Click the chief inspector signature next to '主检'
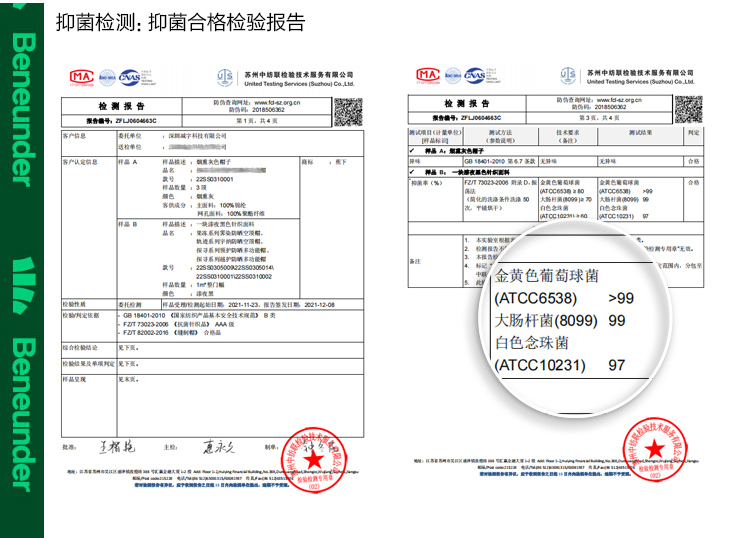Viewport: 750px width, 538px height. point(219,447)
